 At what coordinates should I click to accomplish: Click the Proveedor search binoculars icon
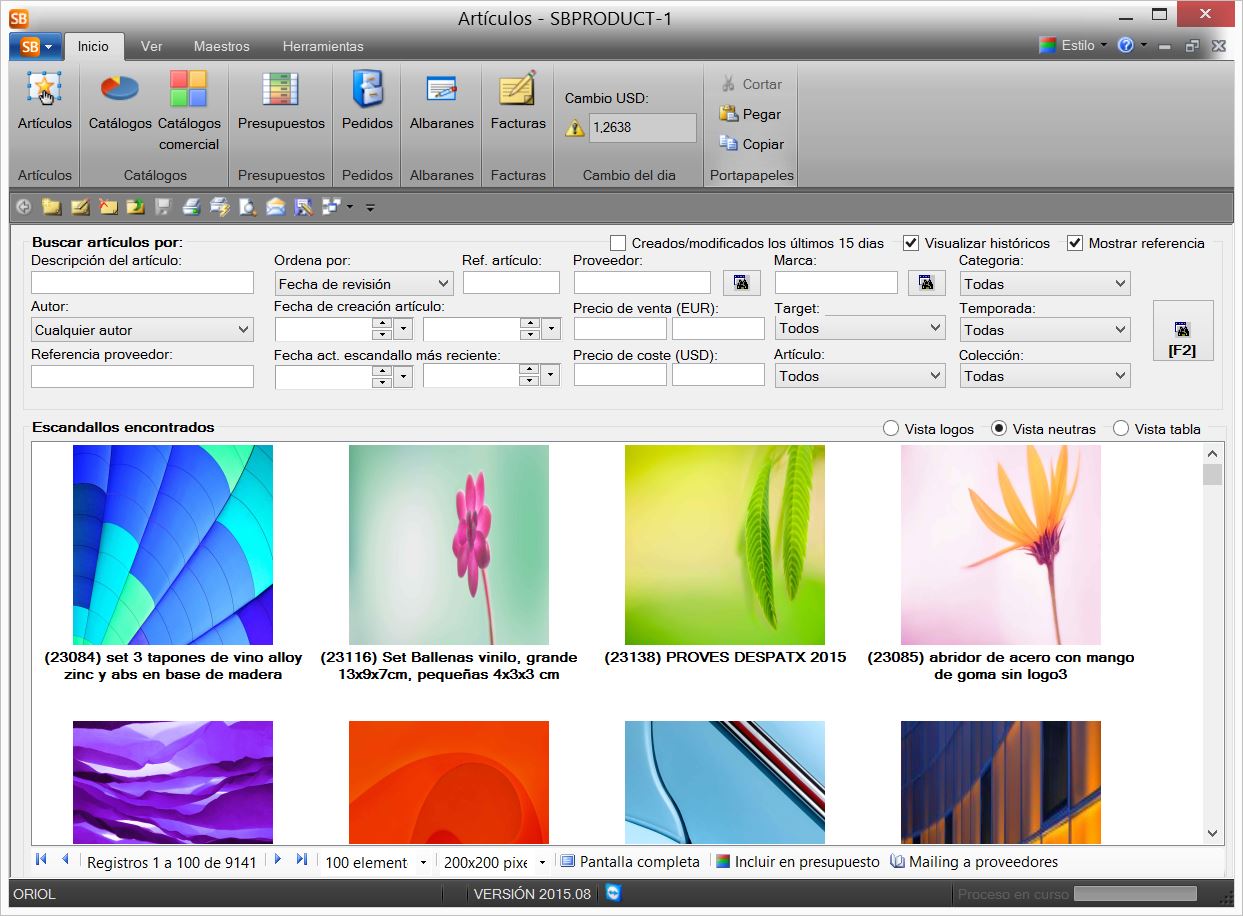pos(741,283)
